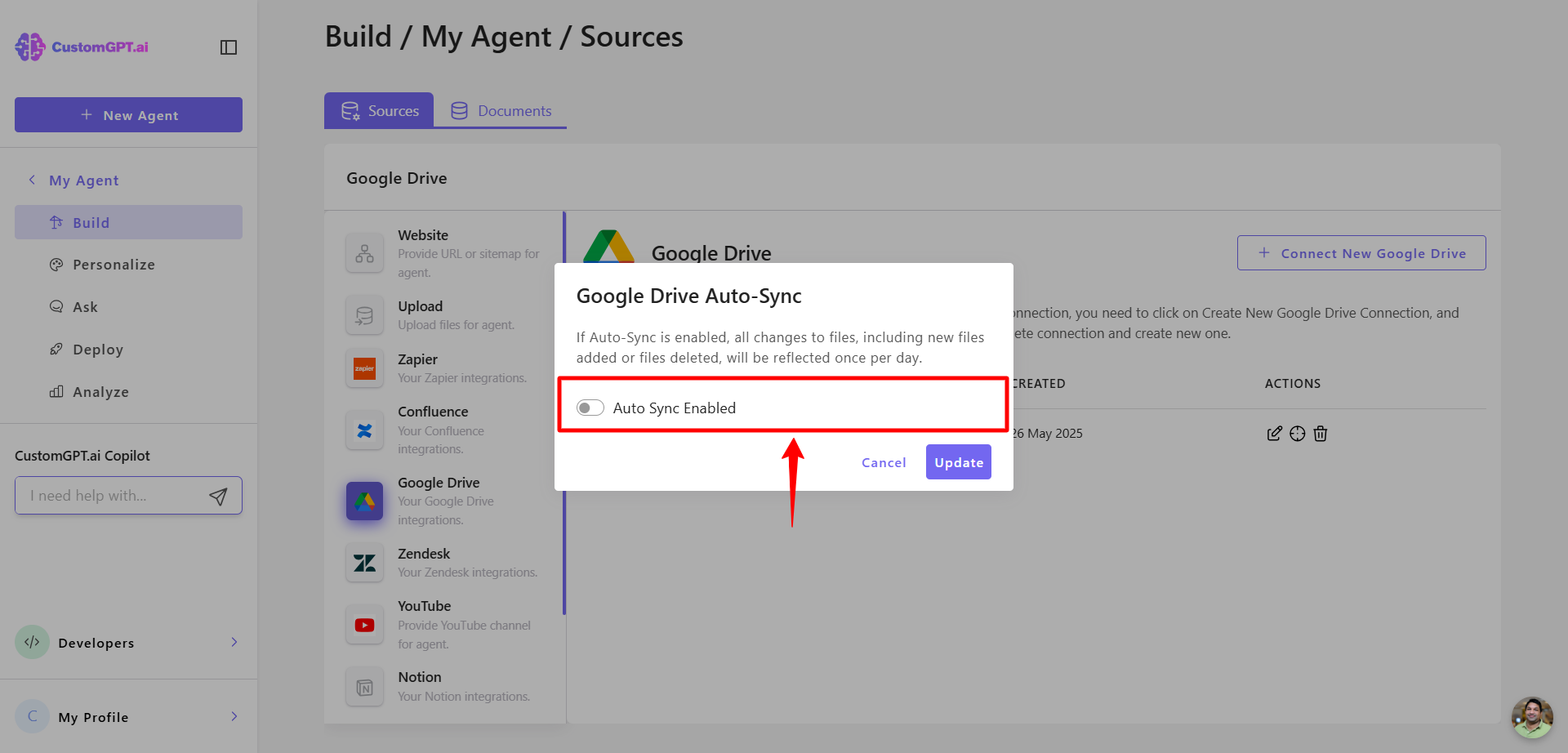Switch to the Documents tab
The height and width of the screenshot is (753, 1568).
click(x=501, y=110)
